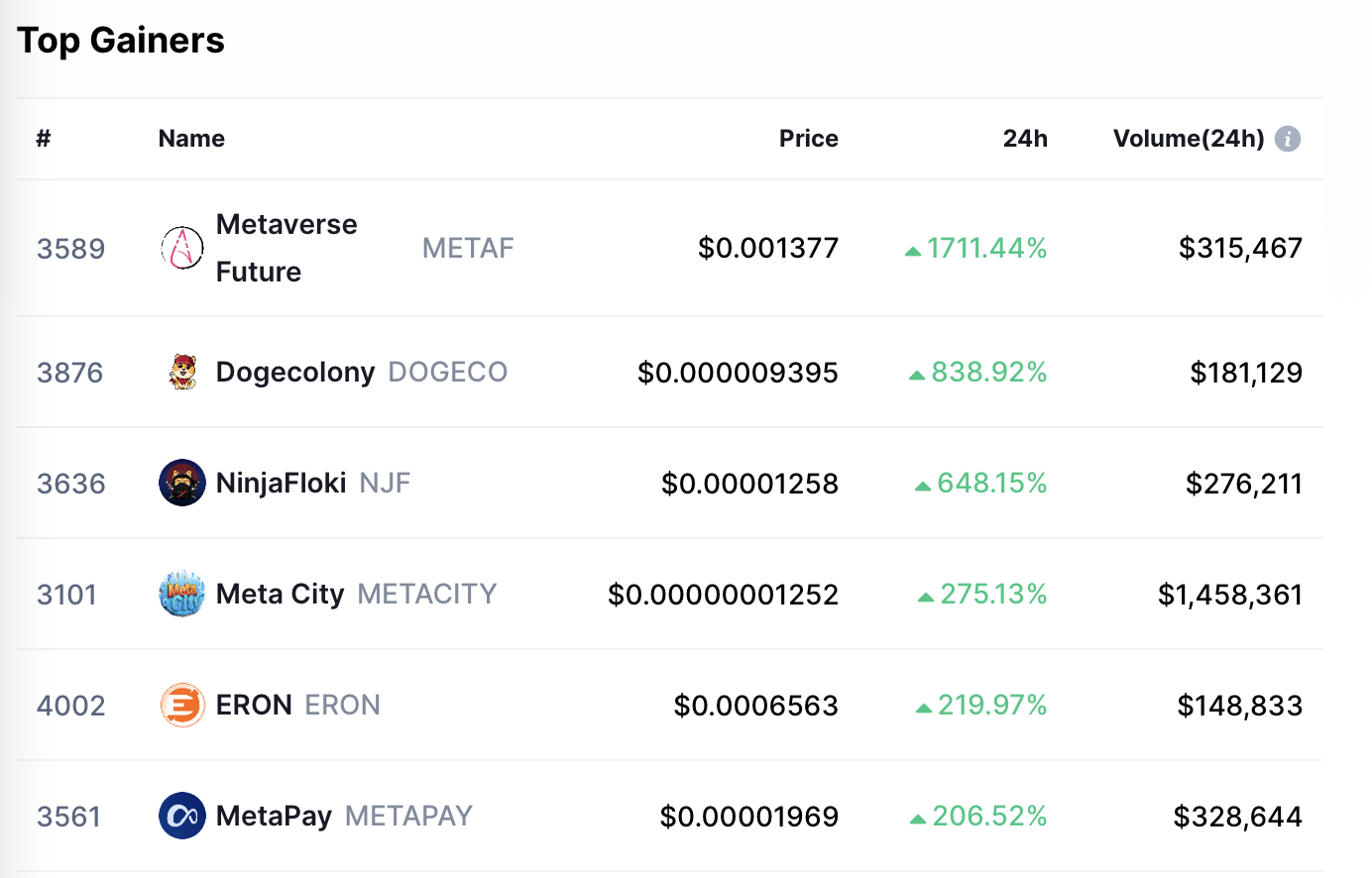
Task: Click the METAF ticker symbol
Action: point(468,248)
